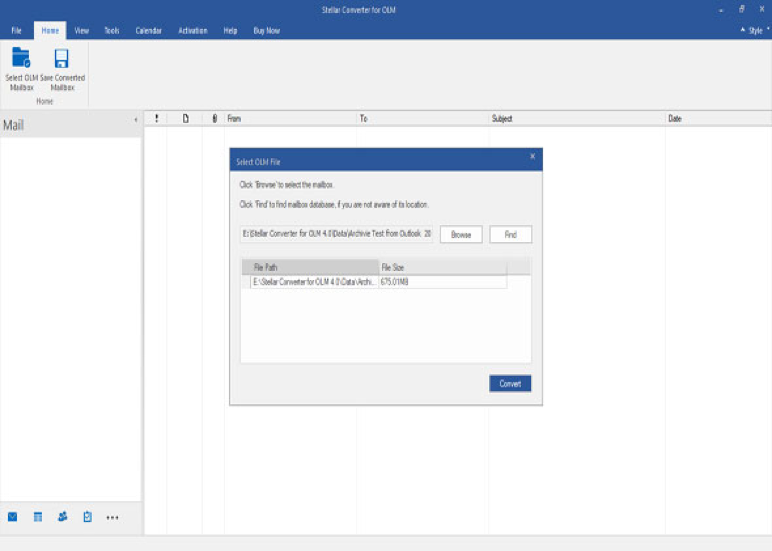Show more navigation options (three dots)
Viewport: 772px width, 551px height.
[112, 518]
